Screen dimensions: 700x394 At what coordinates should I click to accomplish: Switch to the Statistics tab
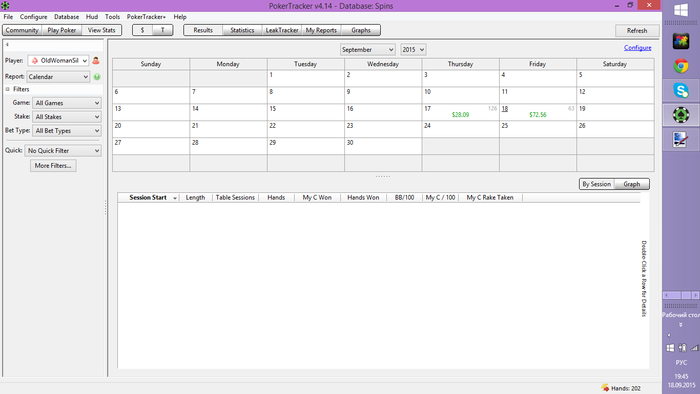coord(242,30)
